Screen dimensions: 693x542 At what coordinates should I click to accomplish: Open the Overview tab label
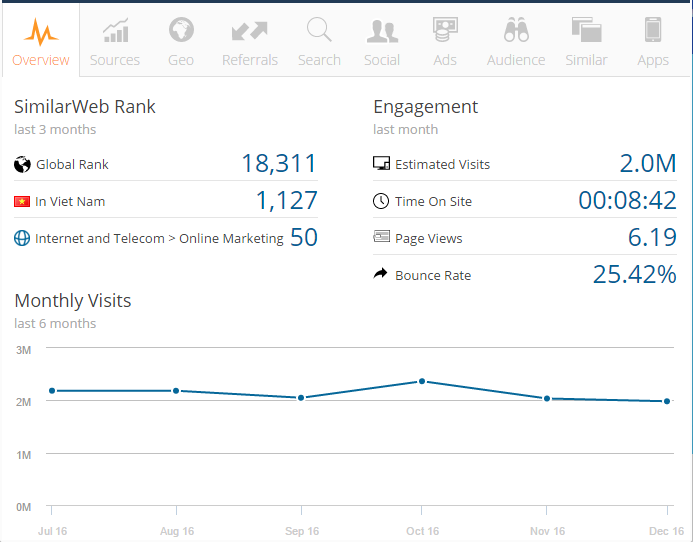tap(41, 60)
